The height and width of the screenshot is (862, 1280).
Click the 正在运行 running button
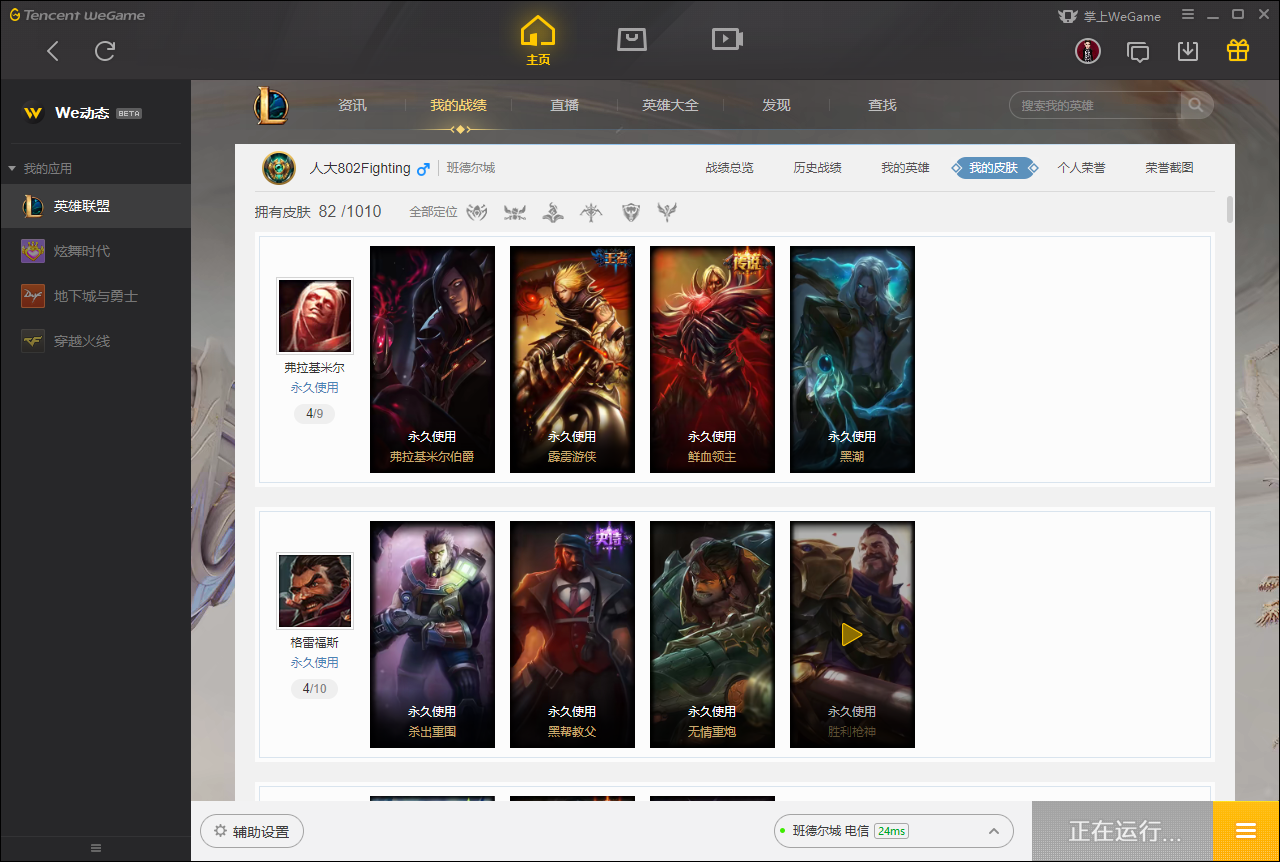pyautogui.click(x=1123, y=831)
